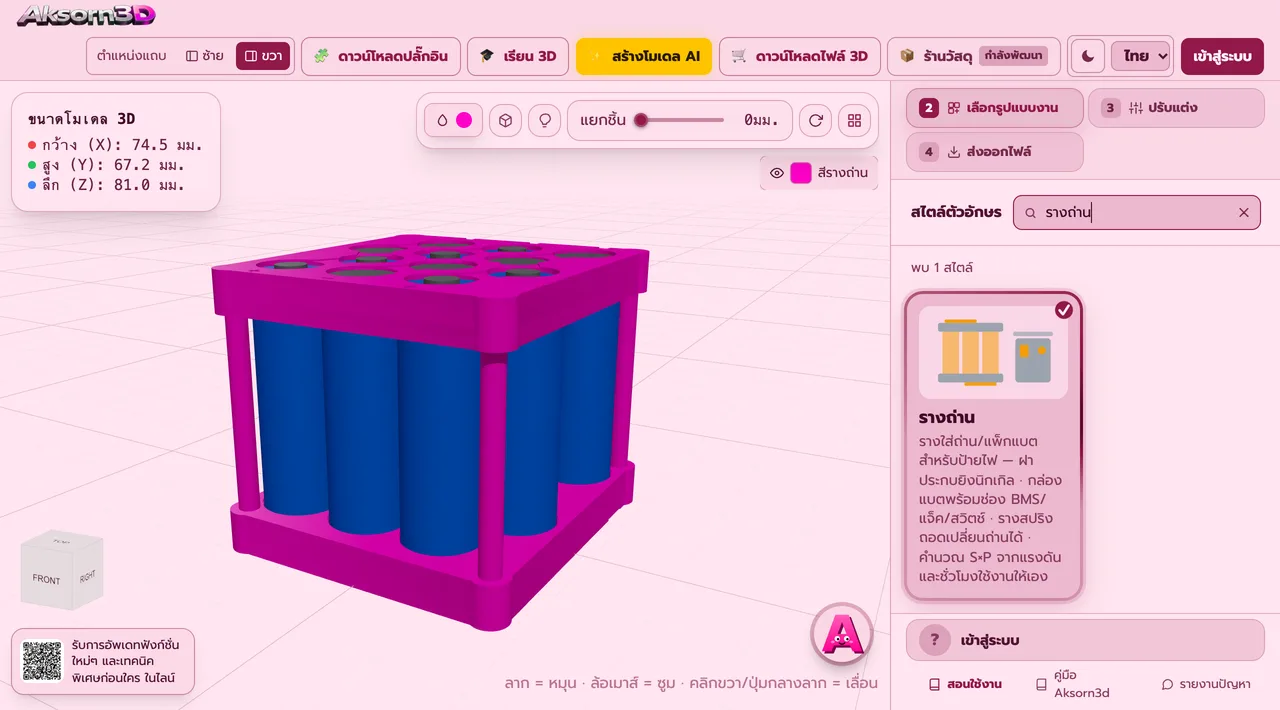1280x710 pixels.
Task: Click the Aksorn3D logo
Action: tap(86, 15)
